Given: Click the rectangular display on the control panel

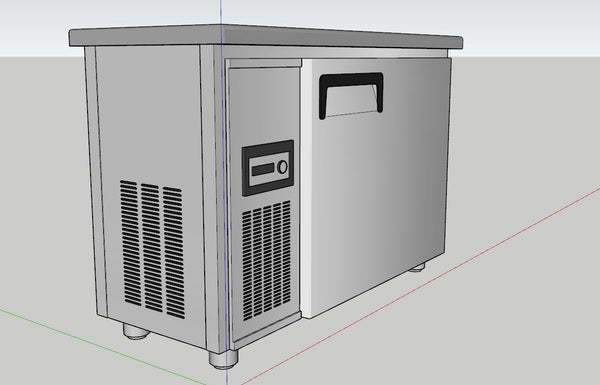Looking at the screenshot, I should pyautogui.click(x=262, y=169).
